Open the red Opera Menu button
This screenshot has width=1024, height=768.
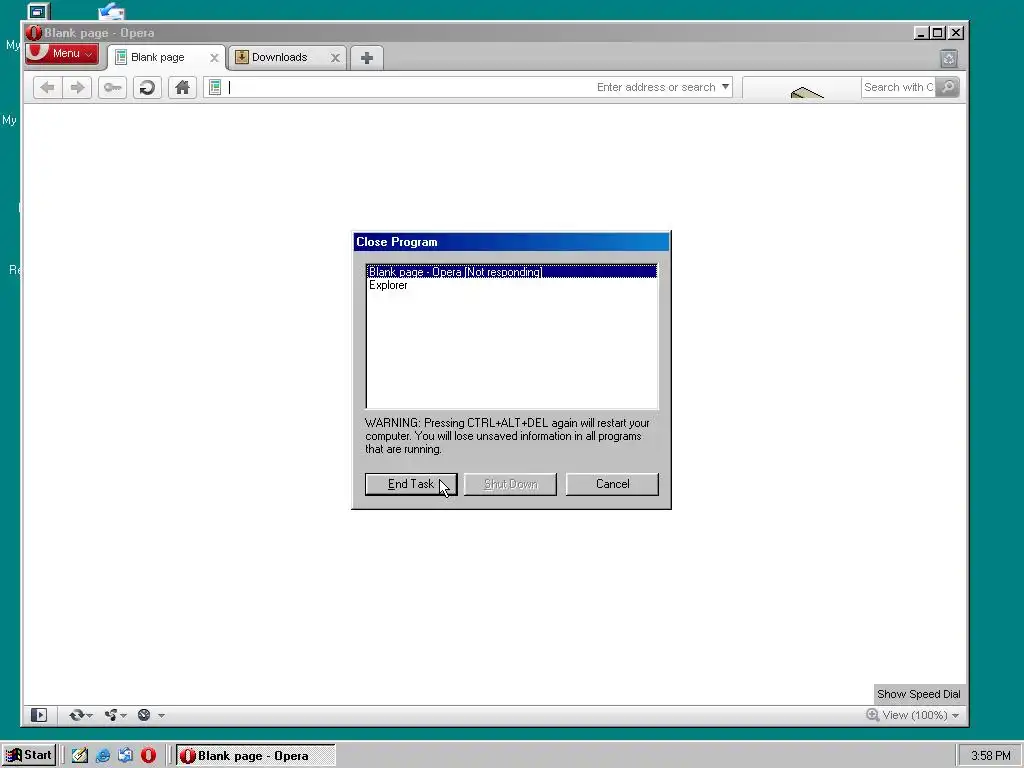pyautogui.click(x=62, y=54)
